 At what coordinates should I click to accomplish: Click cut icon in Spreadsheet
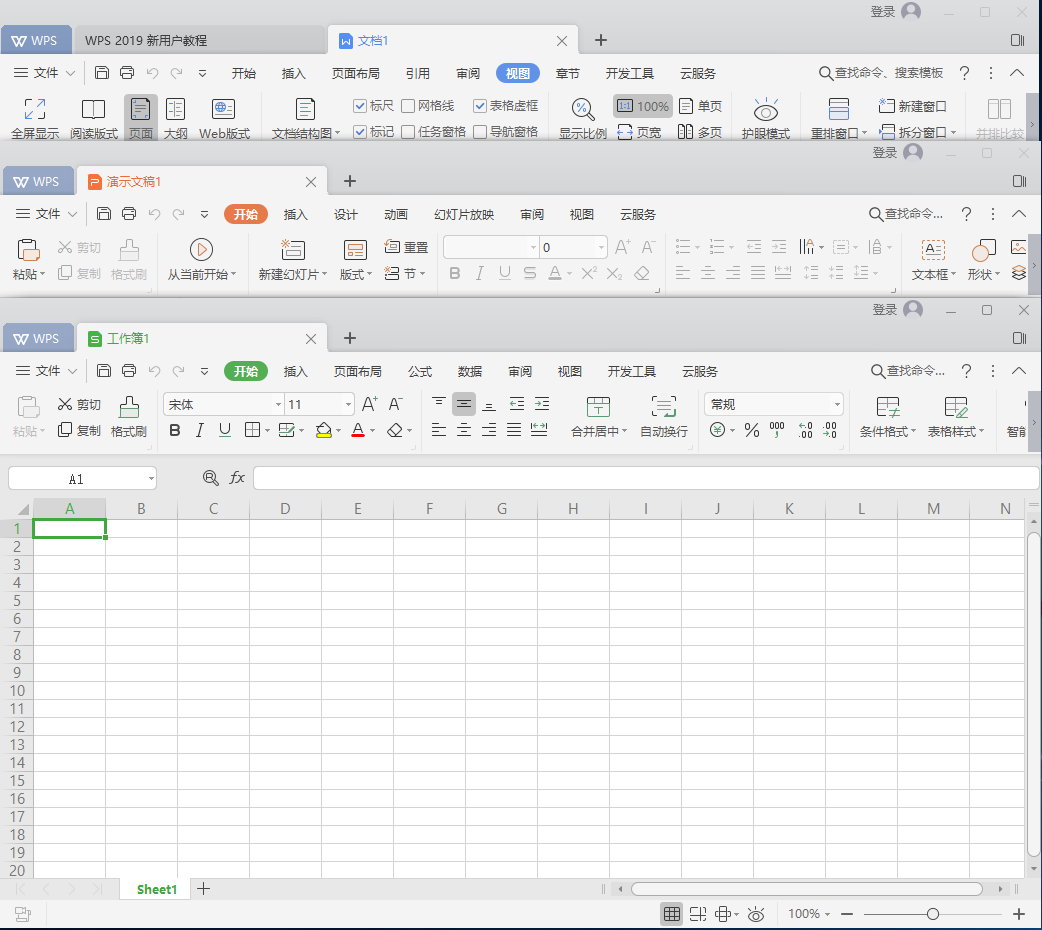pyautogui.click(x=64, y=404)
